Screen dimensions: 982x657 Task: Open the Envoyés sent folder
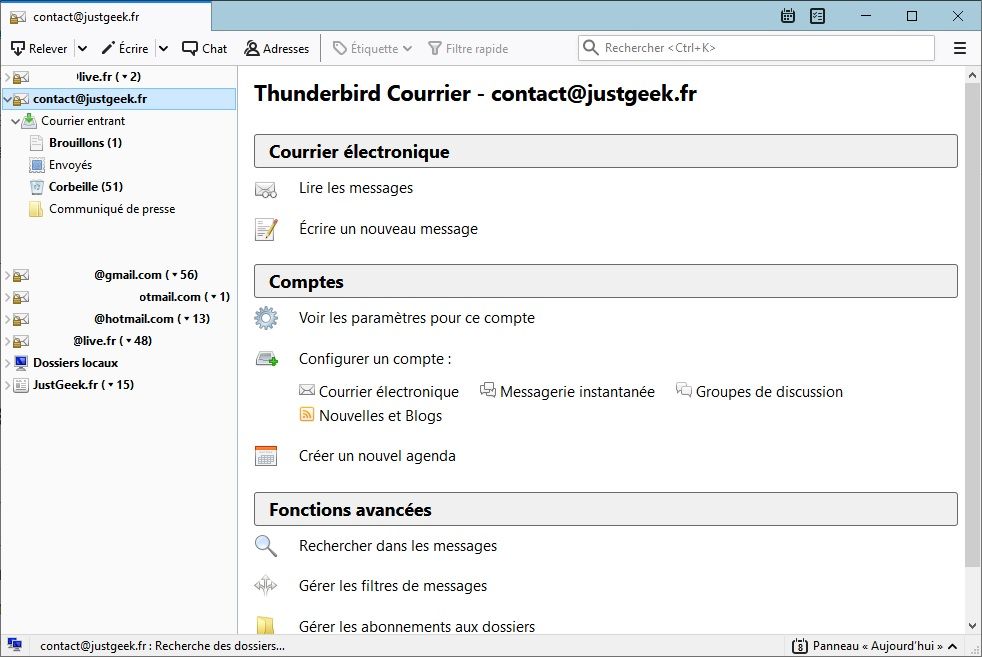[70, 165]
